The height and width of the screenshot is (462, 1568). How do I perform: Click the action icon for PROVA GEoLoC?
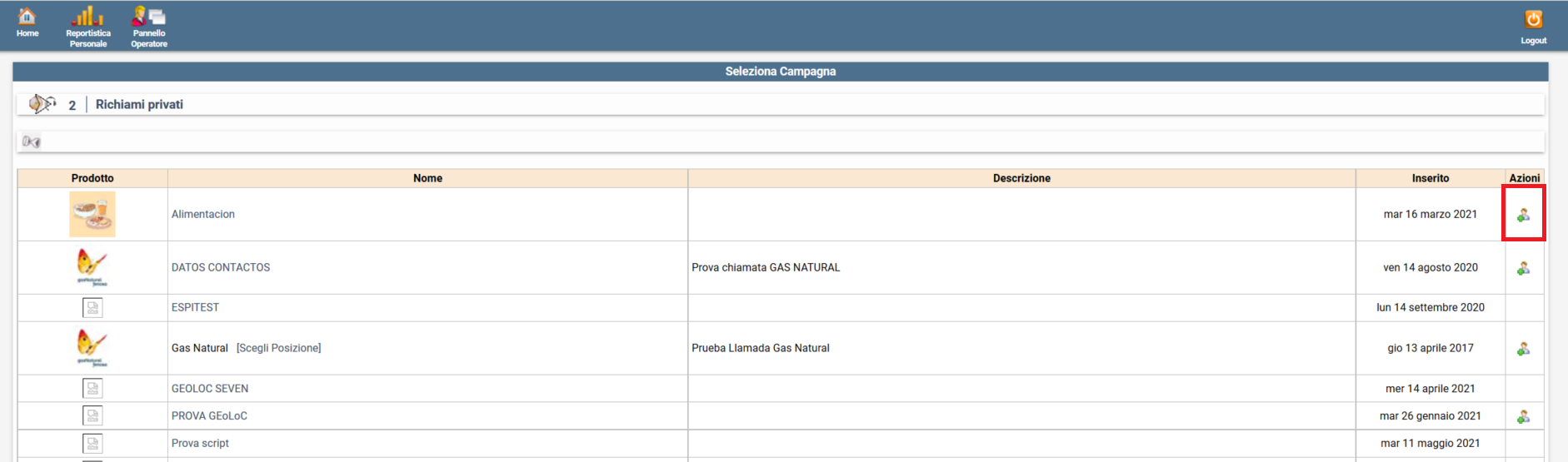(1523, 416)
